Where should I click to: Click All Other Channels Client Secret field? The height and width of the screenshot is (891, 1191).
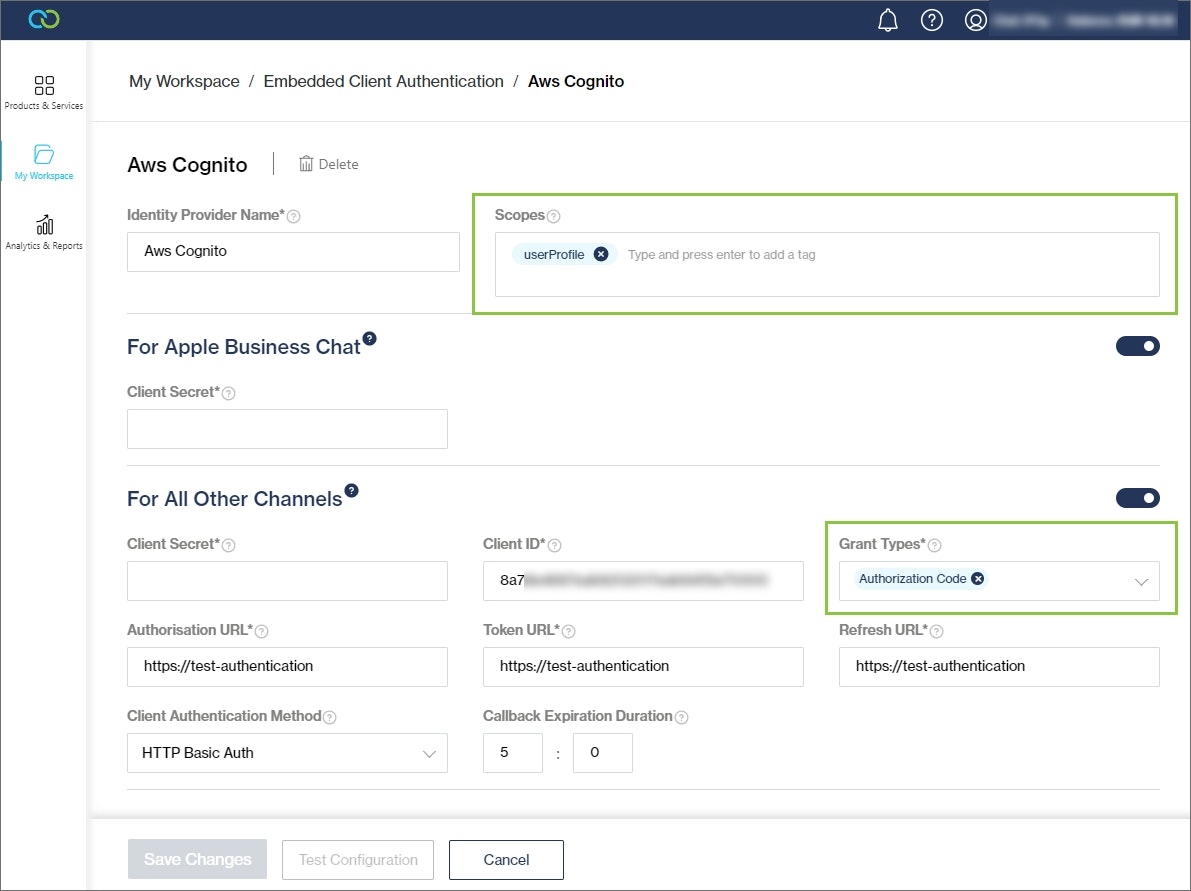[x=287, y=581]
